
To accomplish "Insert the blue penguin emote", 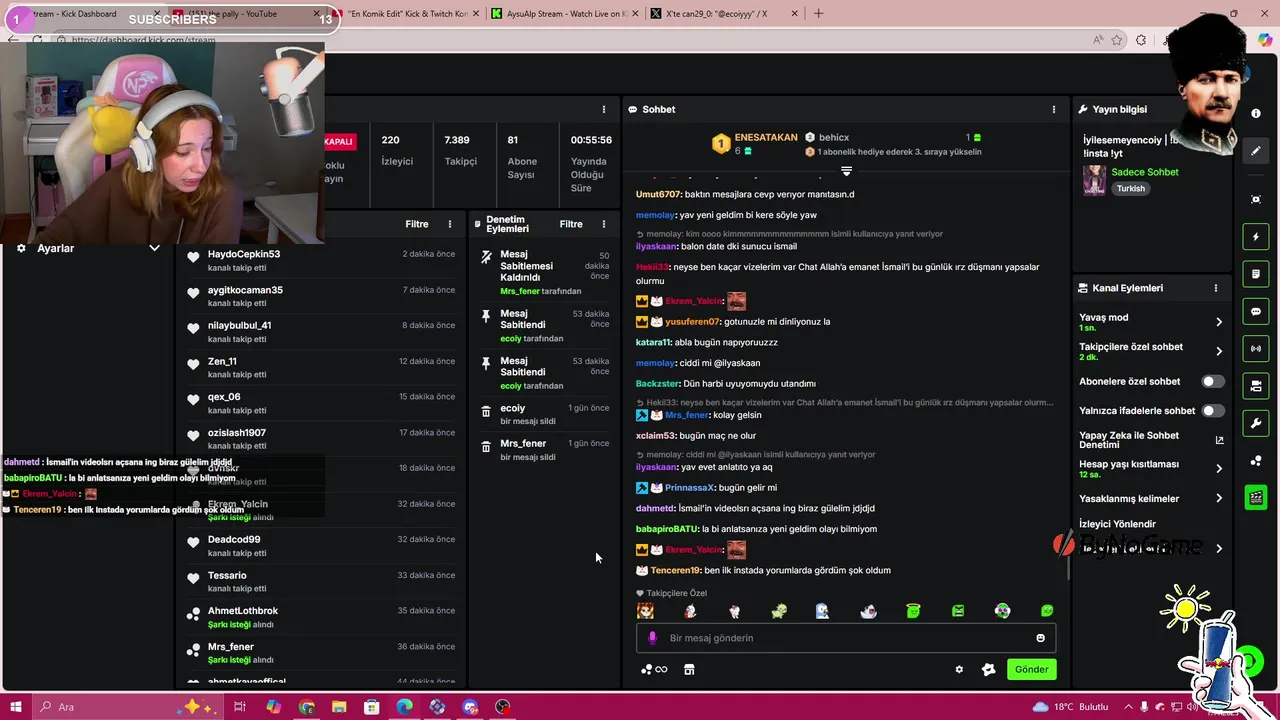I will (x=823, y=611).
